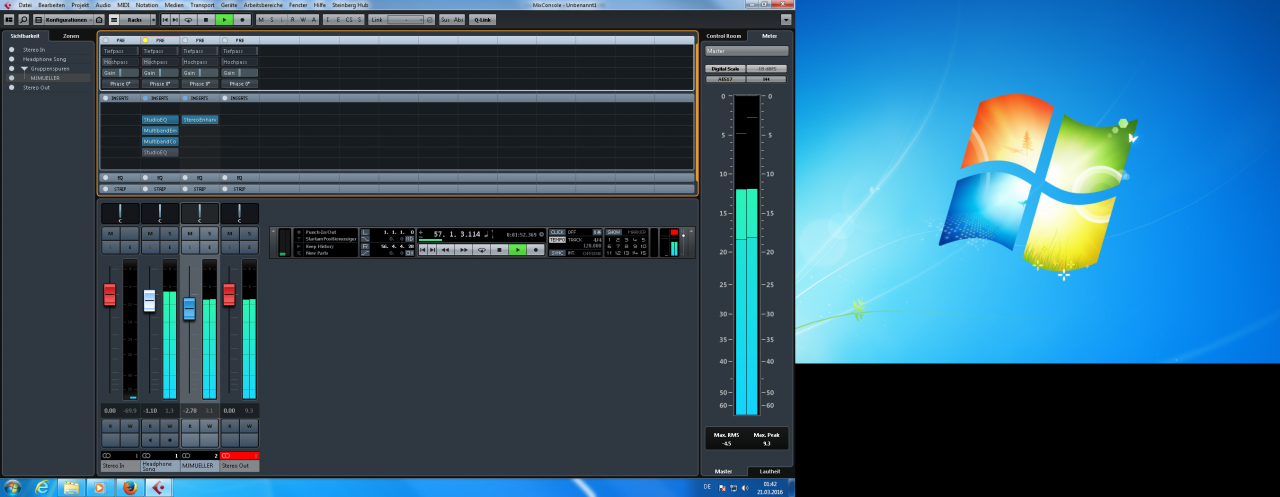
Task: Open Windows Explorer folder from taskbar
Action: coord(71,487)
